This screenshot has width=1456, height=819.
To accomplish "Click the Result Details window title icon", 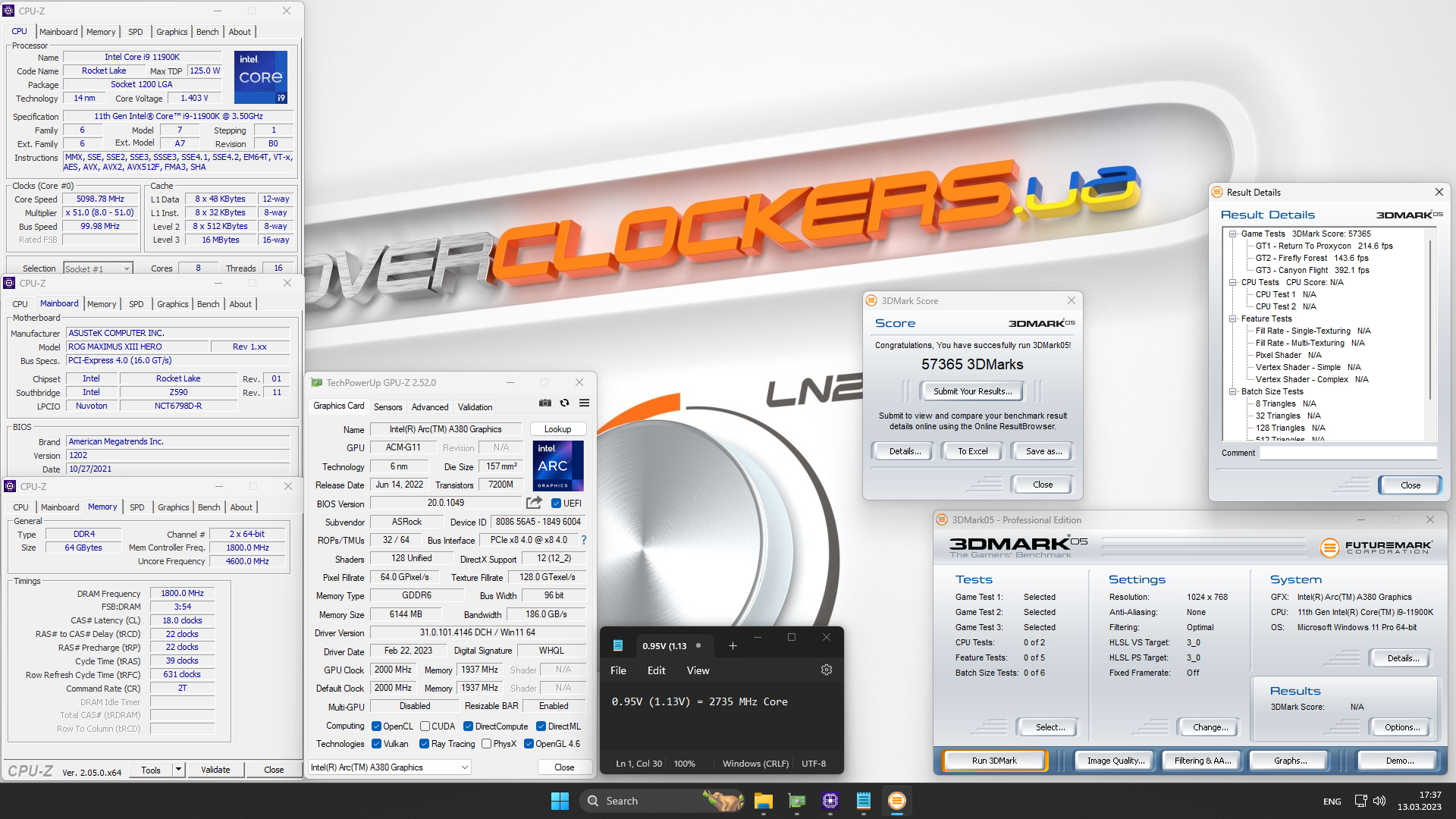I will (x=1217, y=193).
